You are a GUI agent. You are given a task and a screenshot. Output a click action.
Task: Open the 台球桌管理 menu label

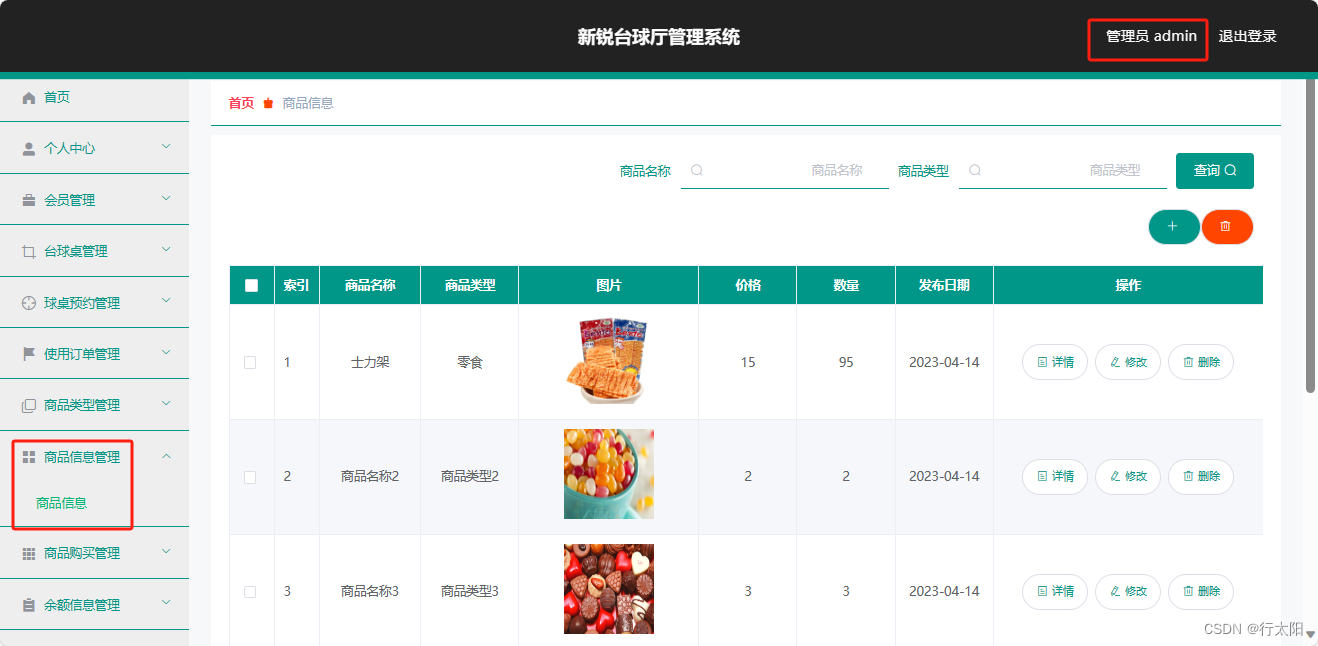coord(76,251)
